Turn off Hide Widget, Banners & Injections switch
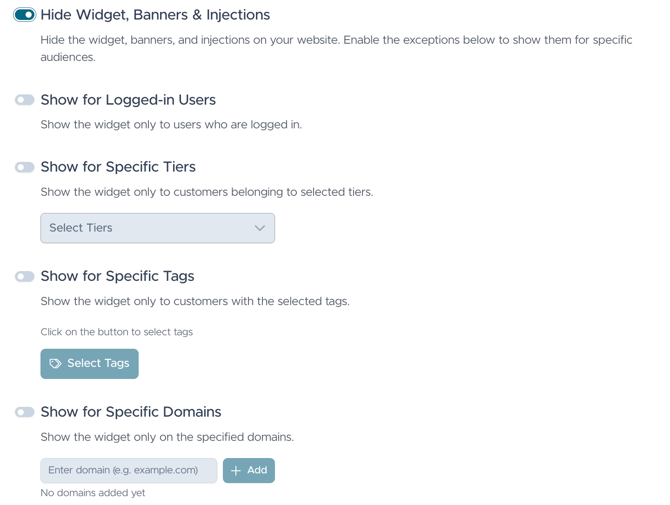 (x=24, y=15)
